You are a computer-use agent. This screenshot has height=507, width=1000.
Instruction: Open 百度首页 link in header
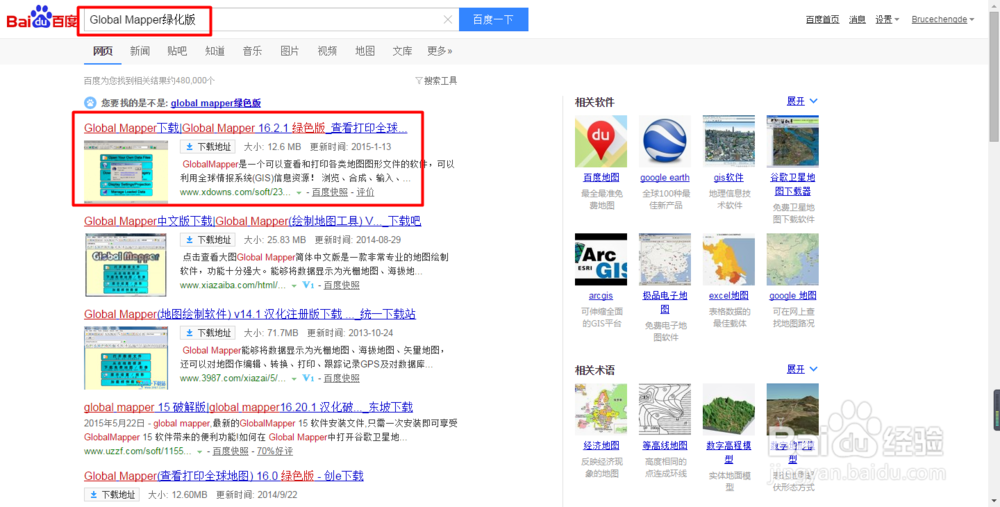click(823, 20)
